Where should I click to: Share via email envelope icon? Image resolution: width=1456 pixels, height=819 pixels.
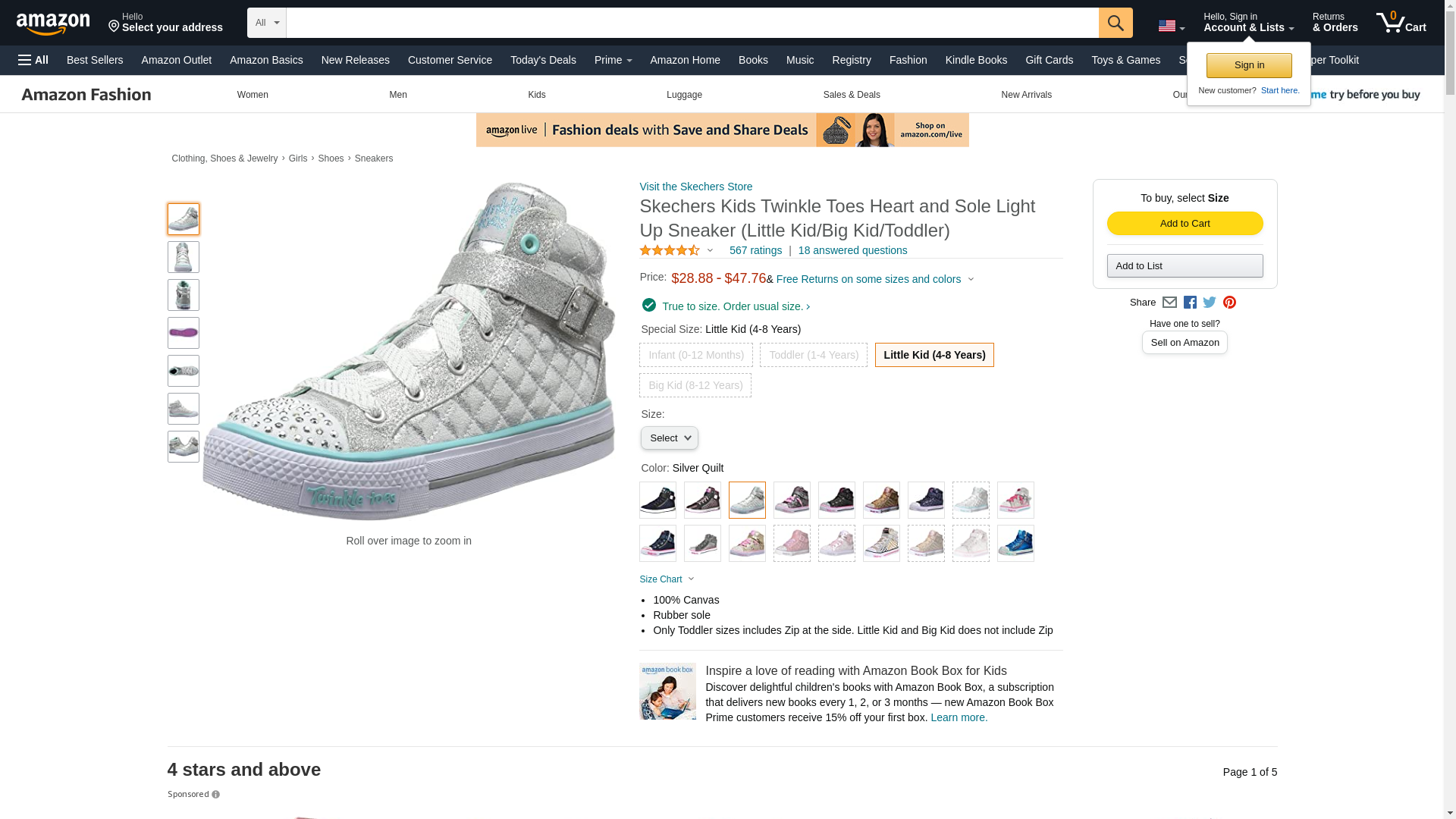(x=1169, y=303)
